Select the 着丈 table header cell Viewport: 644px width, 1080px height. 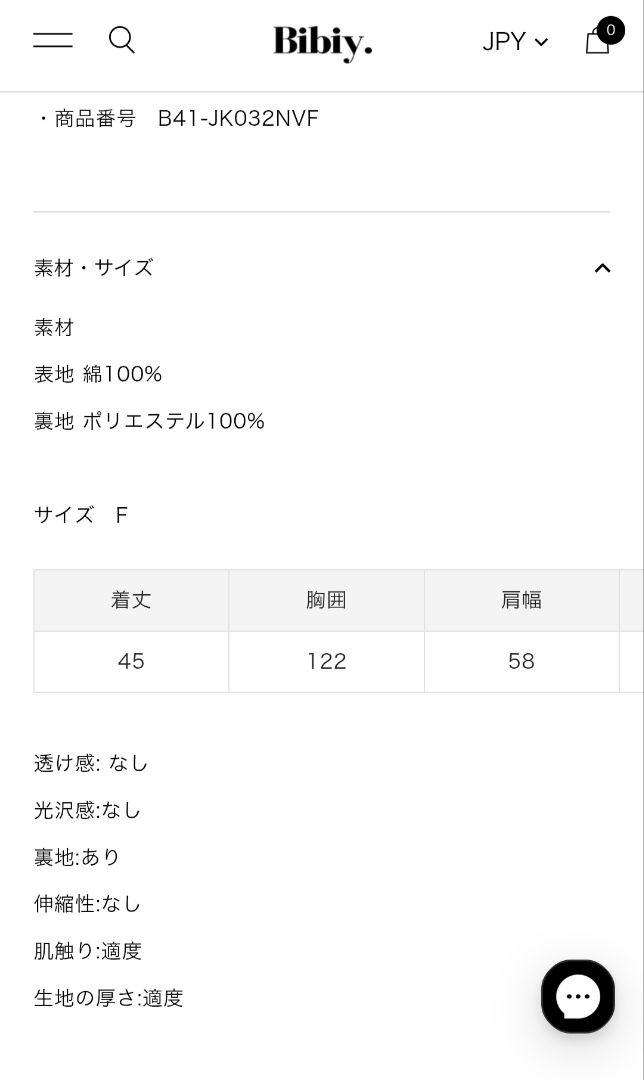click(131, 600)
